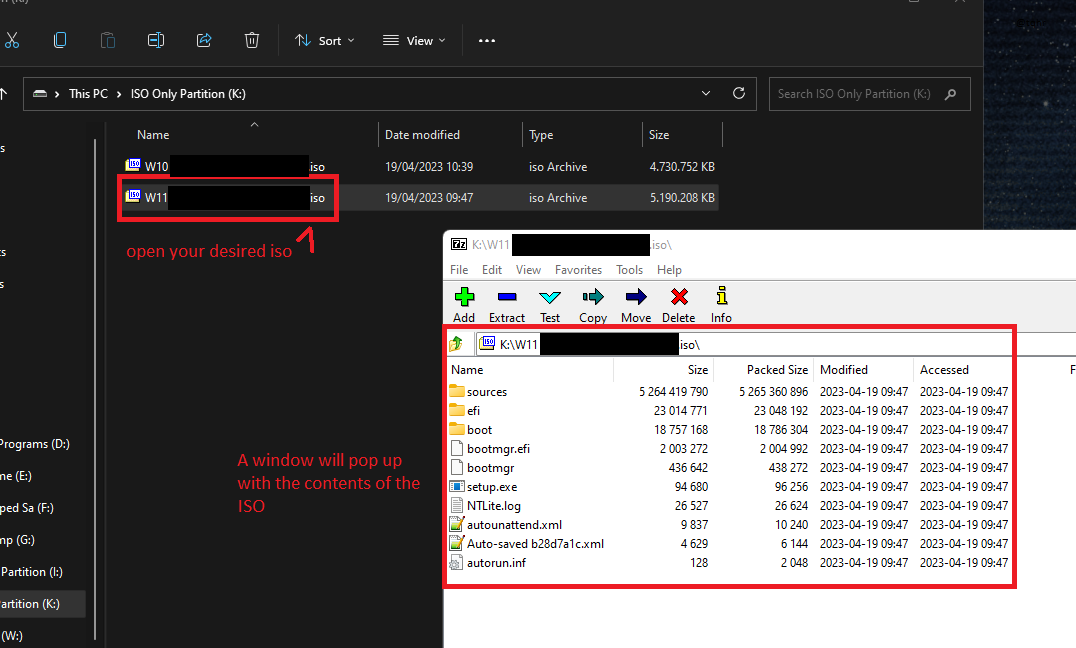Open the Sort dropdown in Explorer
The height and width of the screenshot is (648, 1076).
[x=325, y=41]
